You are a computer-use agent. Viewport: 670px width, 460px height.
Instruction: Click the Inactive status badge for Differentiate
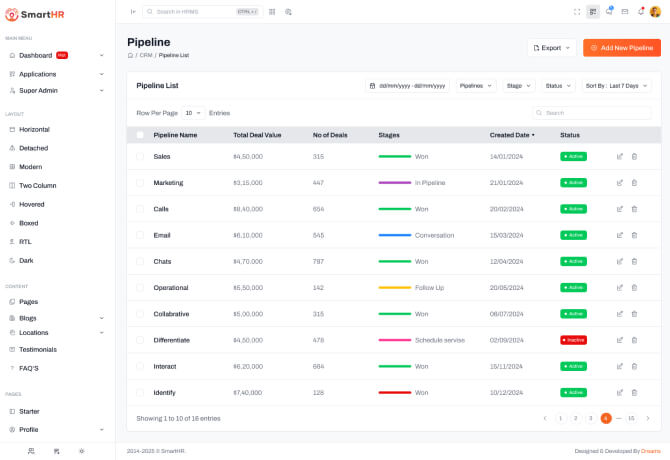(573, 340)
